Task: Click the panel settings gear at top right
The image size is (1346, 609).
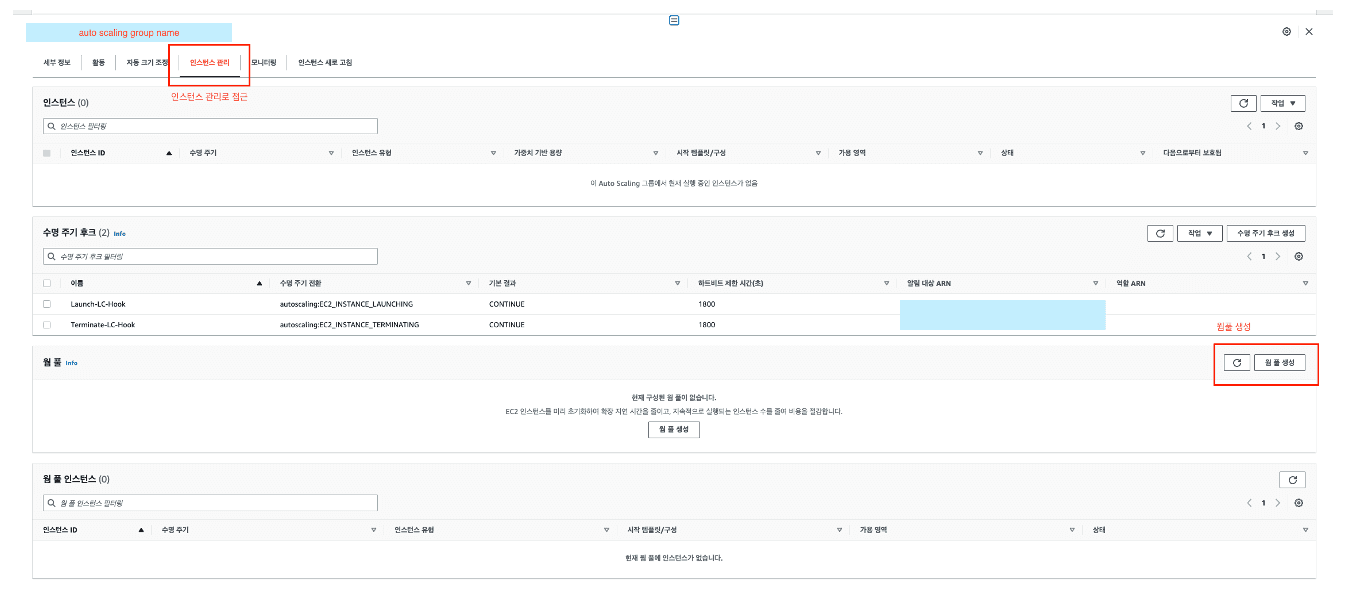Action: pyautogui.click(x=1286, y=32)
